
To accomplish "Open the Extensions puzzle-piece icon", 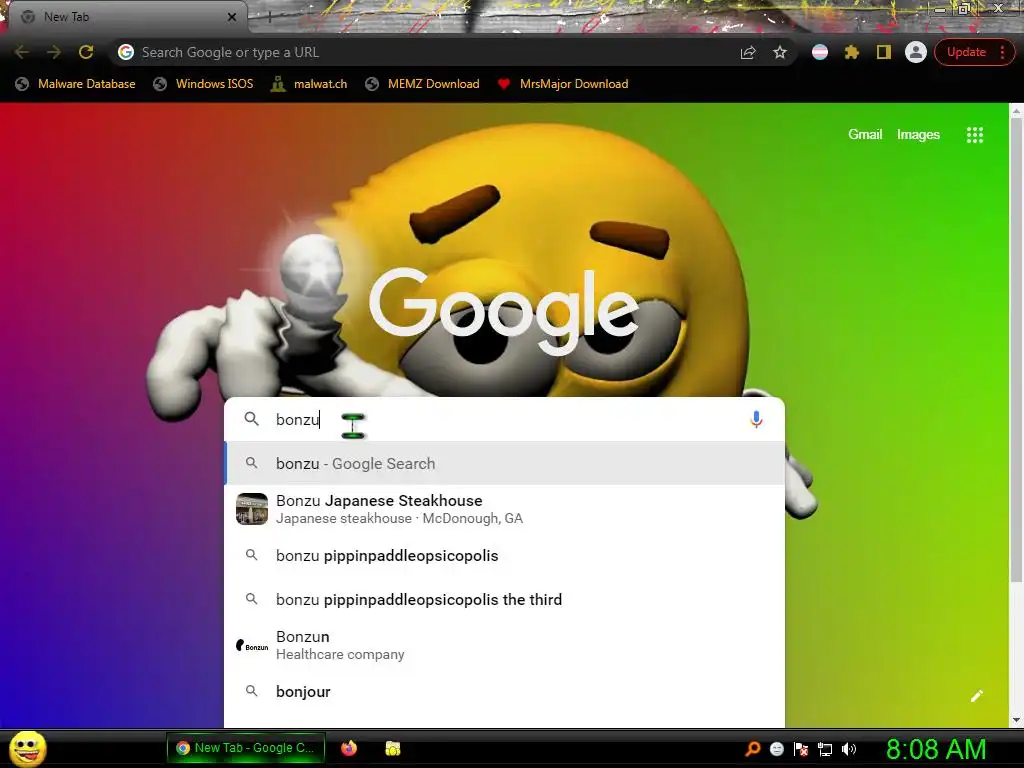I will 852,52.
